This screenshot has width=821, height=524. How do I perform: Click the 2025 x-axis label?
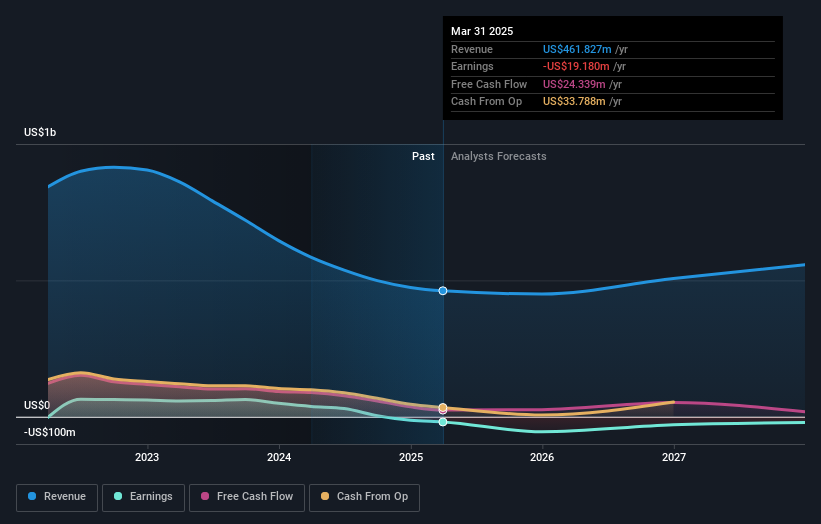point(411,457)
